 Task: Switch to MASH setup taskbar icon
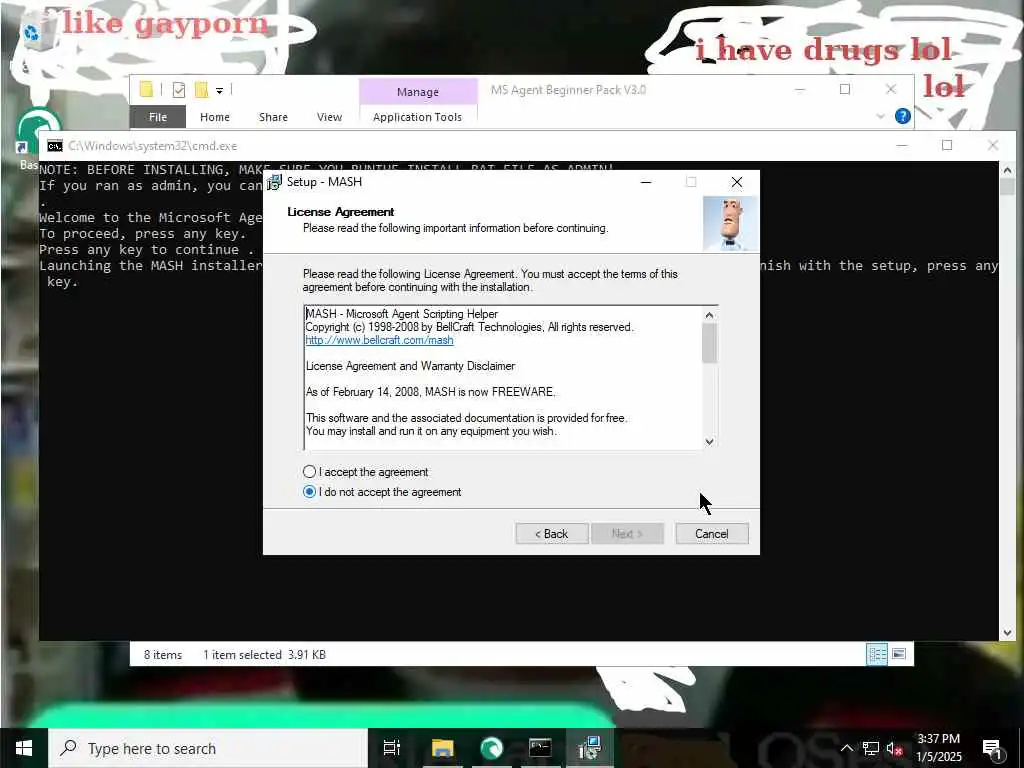589,748
